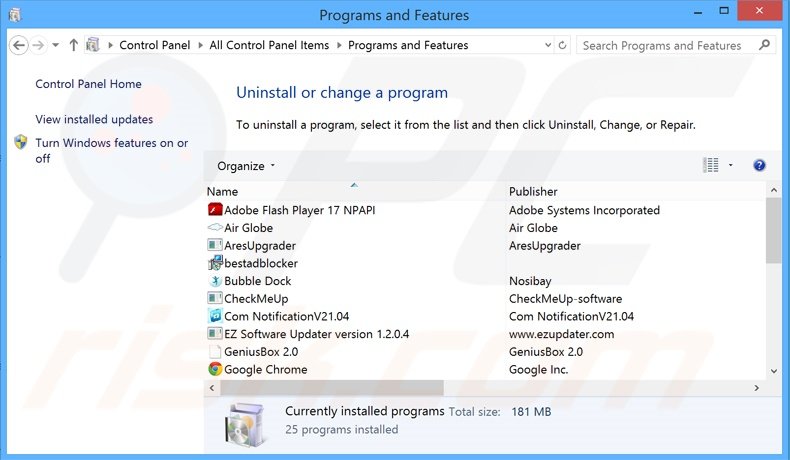The height and width of the screenshot is (460, 790).
Task: Click the Forward navigation arrow
Action: (38, 45)
